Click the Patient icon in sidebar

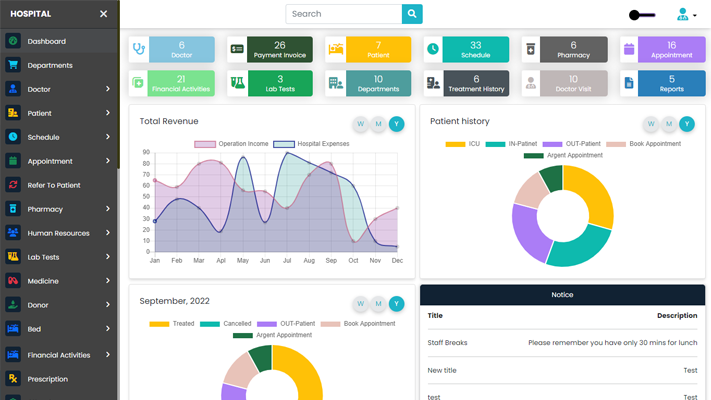pos(13,113)
